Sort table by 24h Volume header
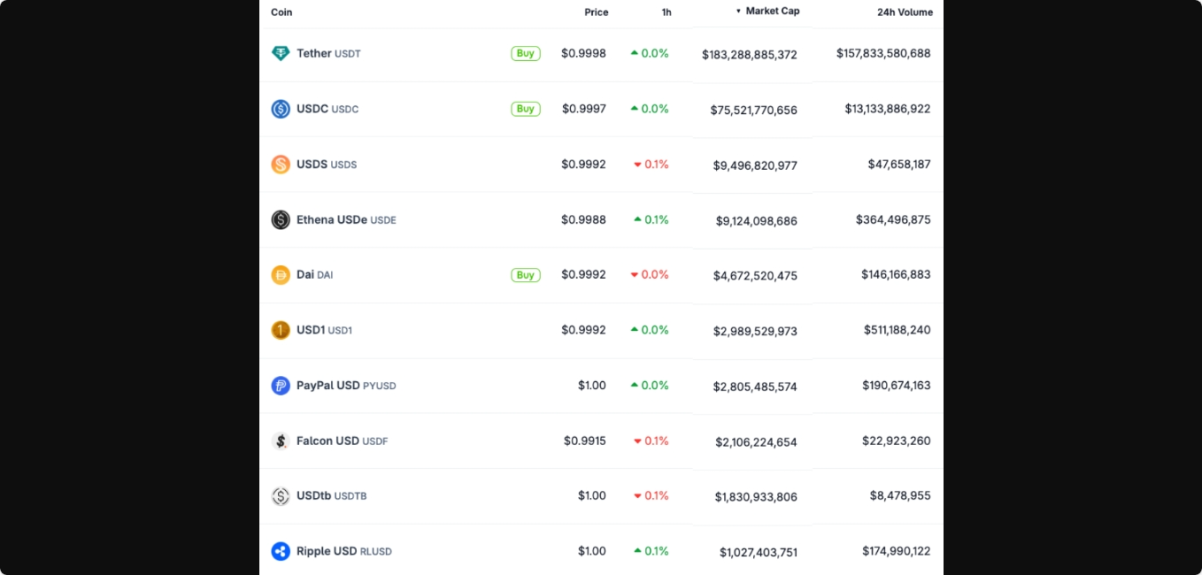The width and height of the screenshot is (1202, 575). click(904, 12)
